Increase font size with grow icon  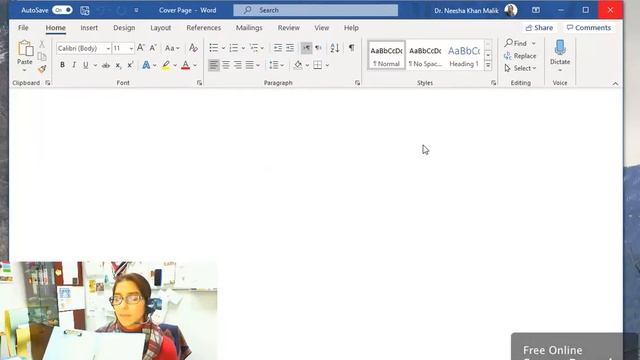point(140,48)
